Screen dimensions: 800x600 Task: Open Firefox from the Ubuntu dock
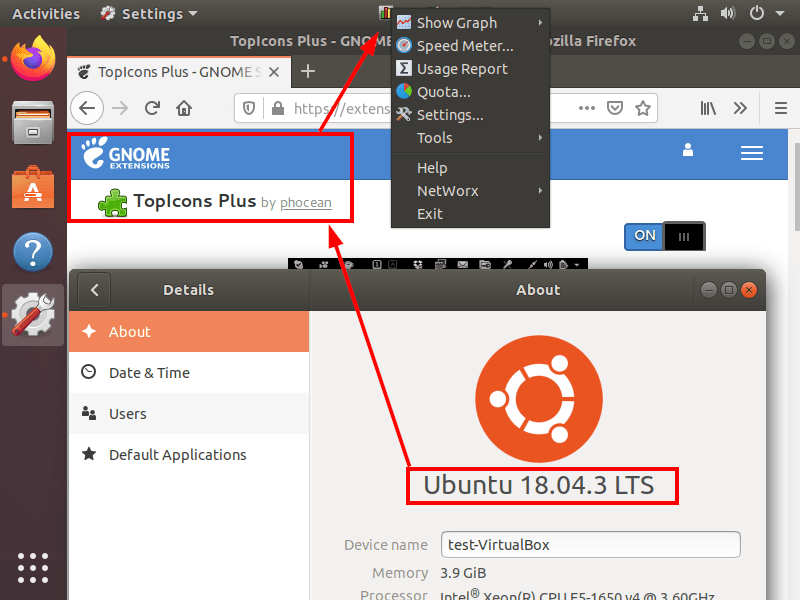(x=33, y=58)
